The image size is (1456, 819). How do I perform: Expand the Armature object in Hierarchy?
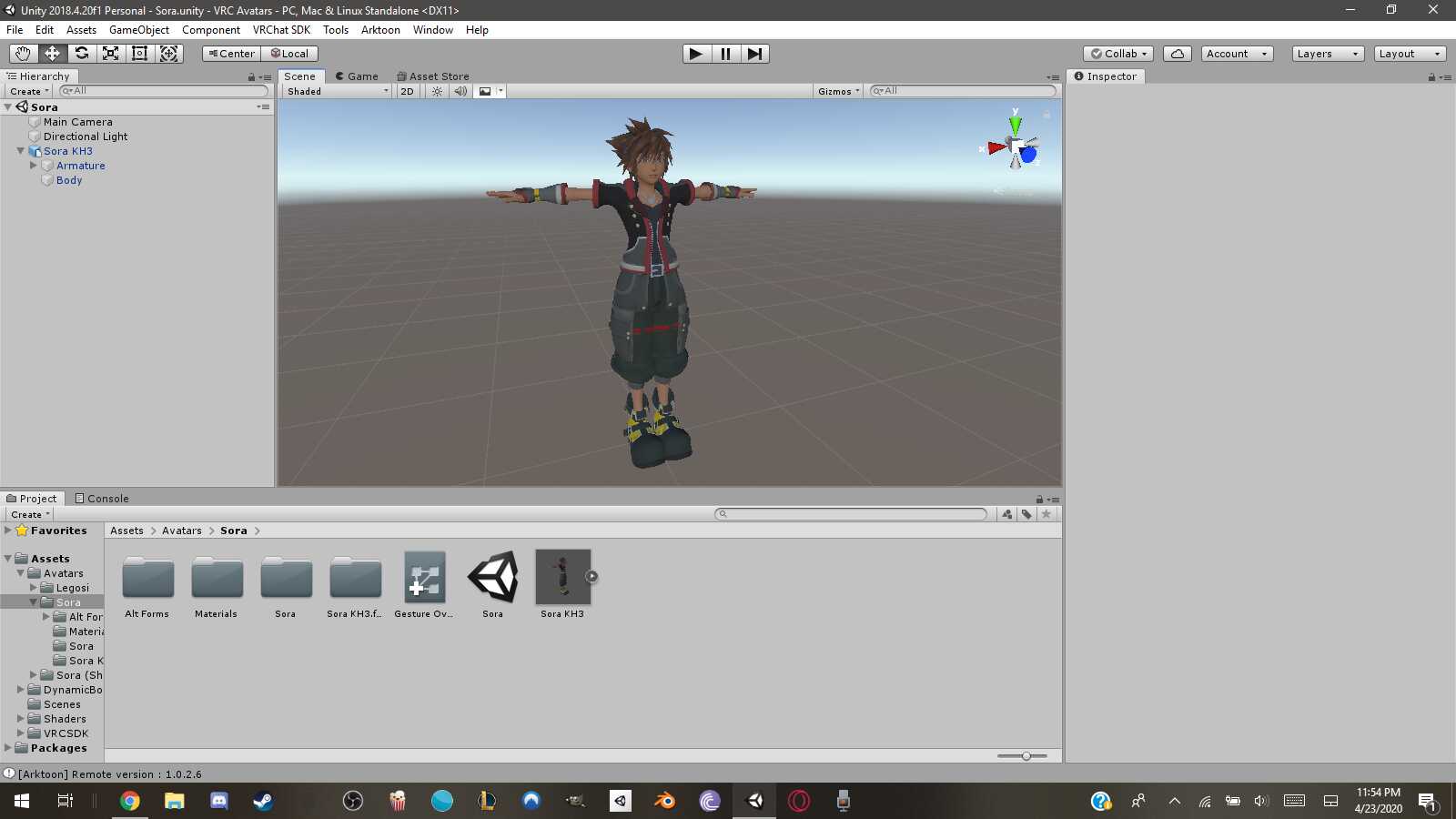tap(34, 166)
